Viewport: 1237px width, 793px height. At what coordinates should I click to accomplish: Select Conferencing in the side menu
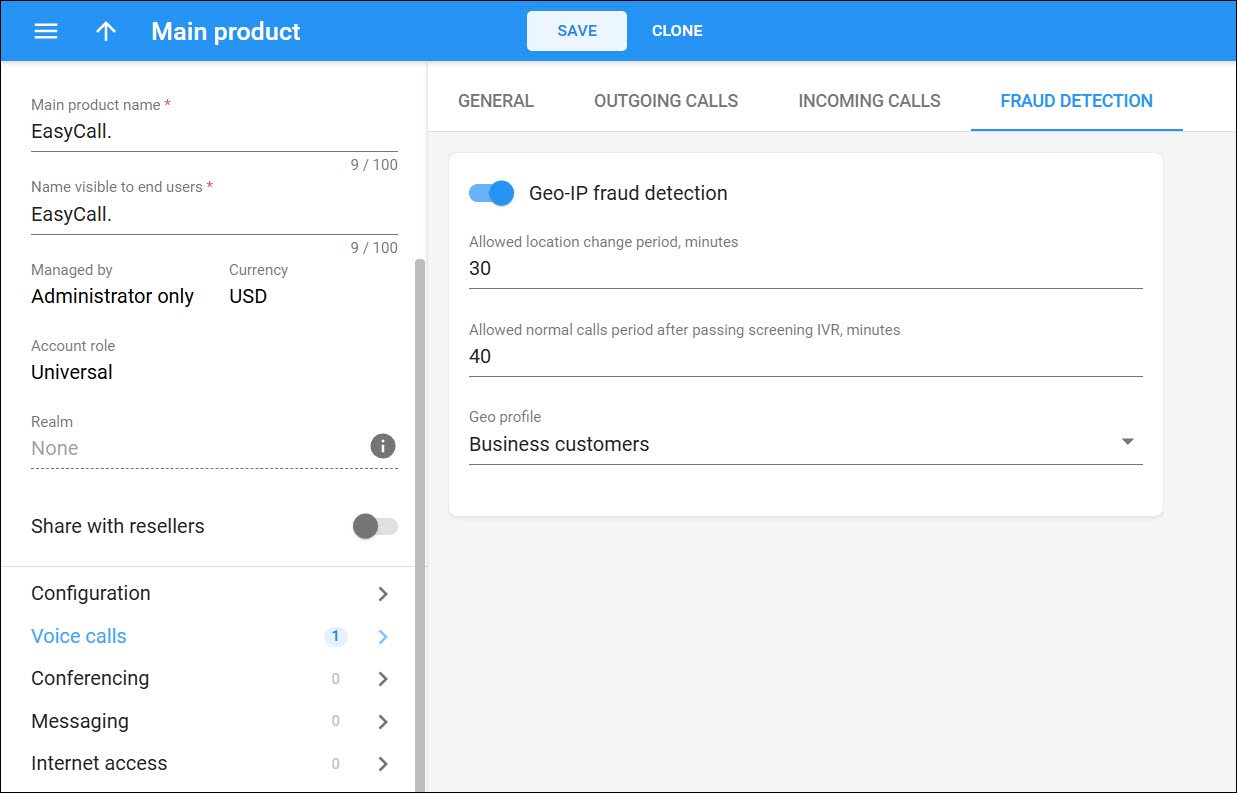pos(90,678)
